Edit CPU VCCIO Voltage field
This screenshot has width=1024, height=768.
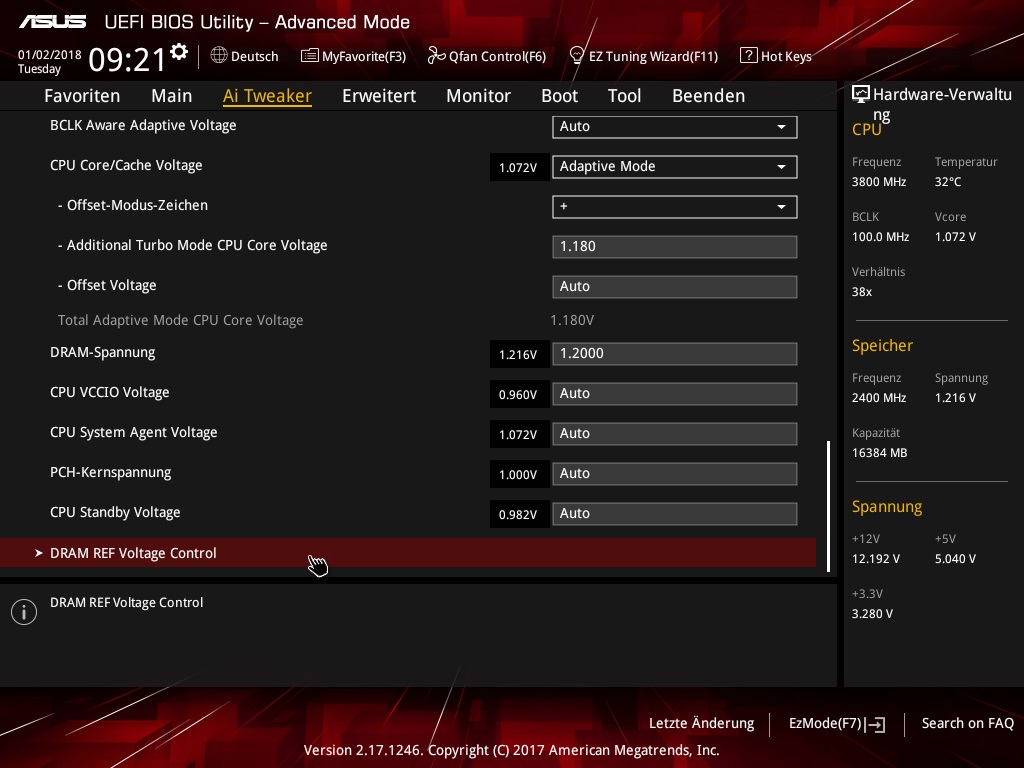[675, 394]
